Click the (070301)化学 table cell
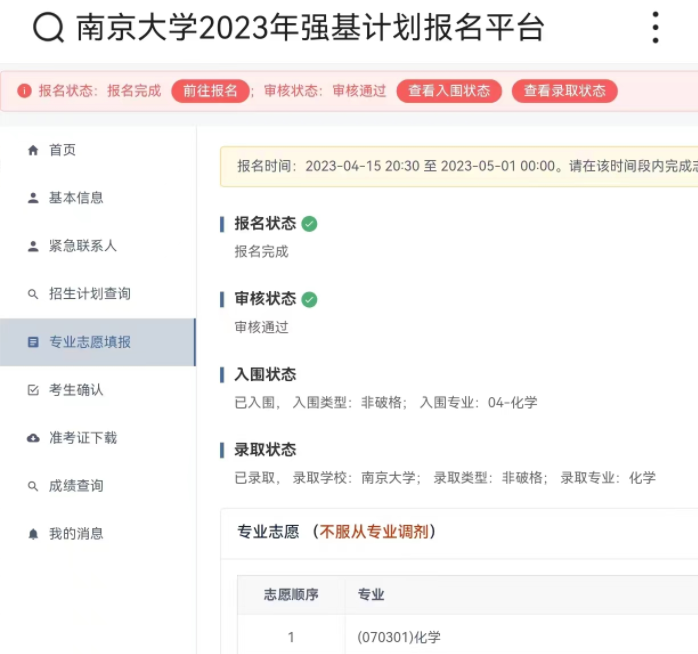This screenshot has height=654, width=698. [398, 638]
